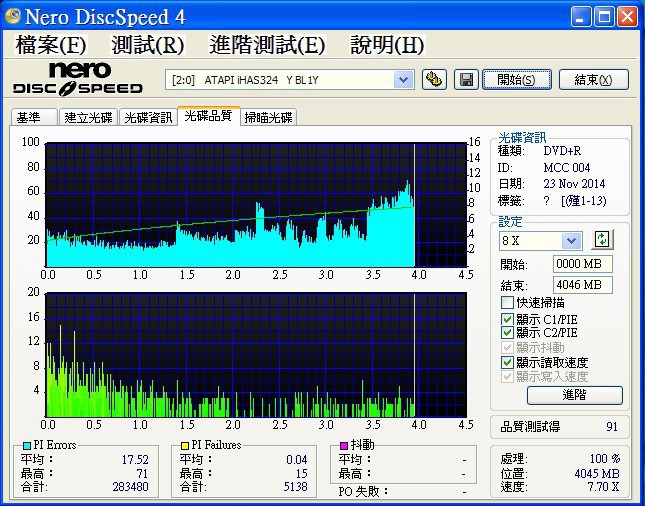Image resolution: width=645 pixels, height=506 pixels.
Task: Click the 開始(S) start button
Action: (517, 79)
